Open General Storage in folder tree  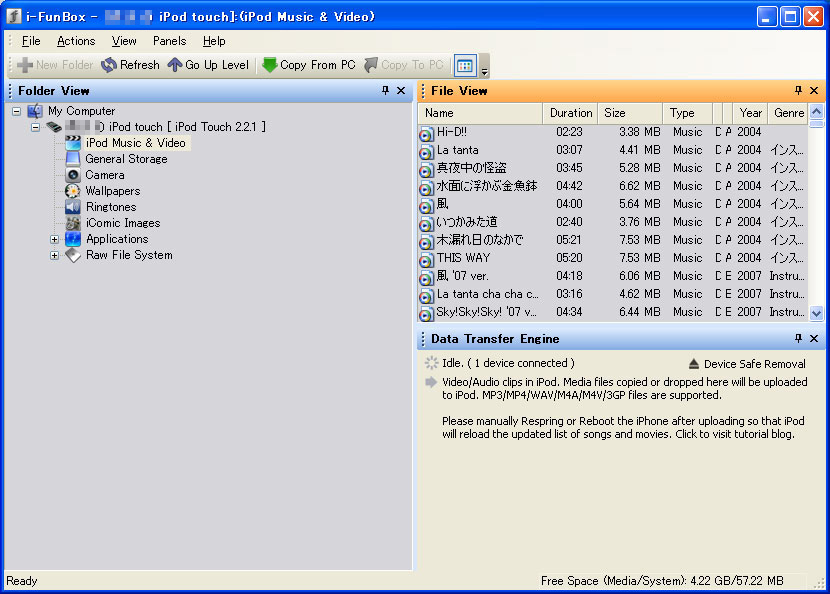[x=127, y=159]
